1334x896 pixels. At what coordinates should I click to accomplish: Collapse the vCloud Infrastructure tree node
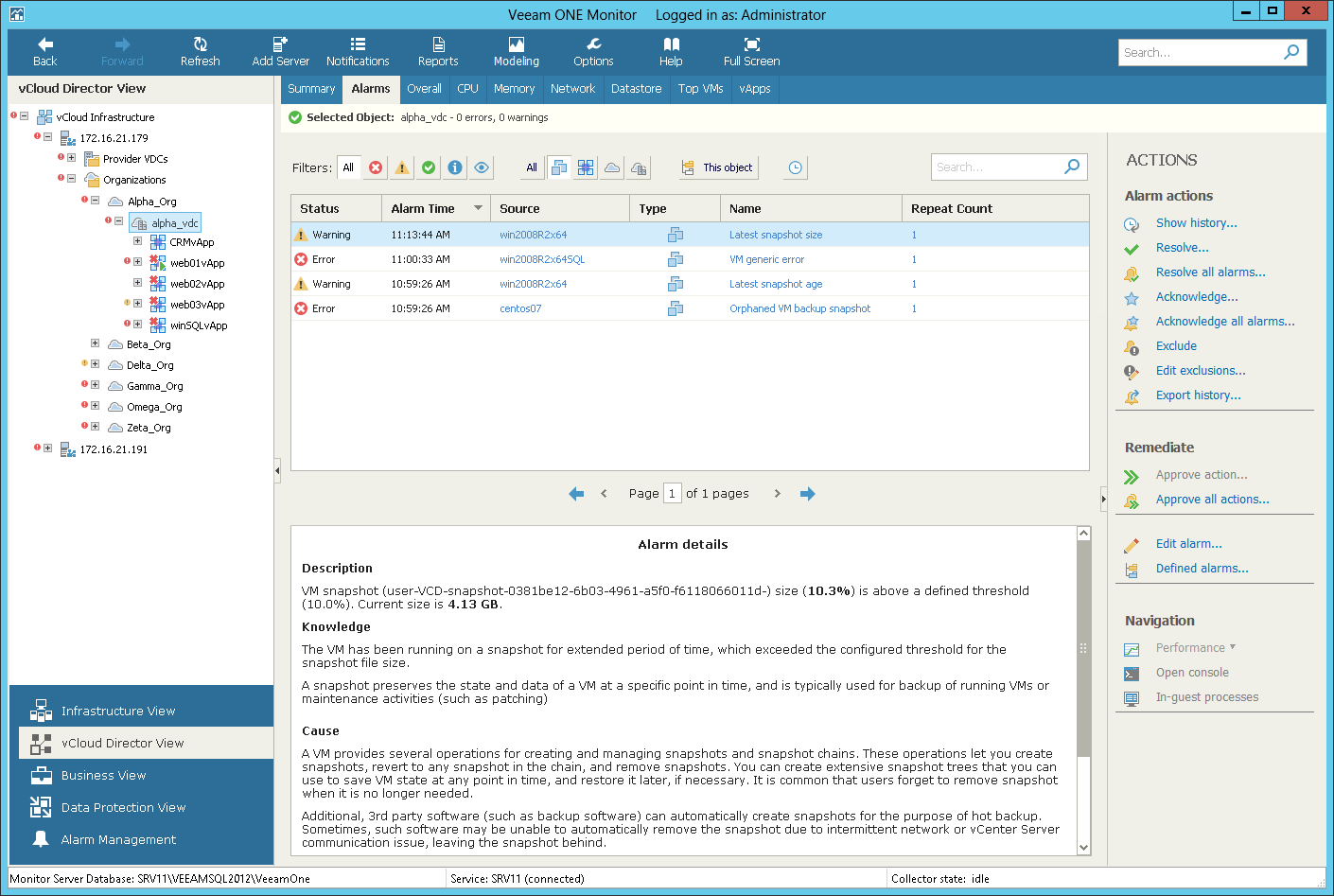click(x=24, y=116)
